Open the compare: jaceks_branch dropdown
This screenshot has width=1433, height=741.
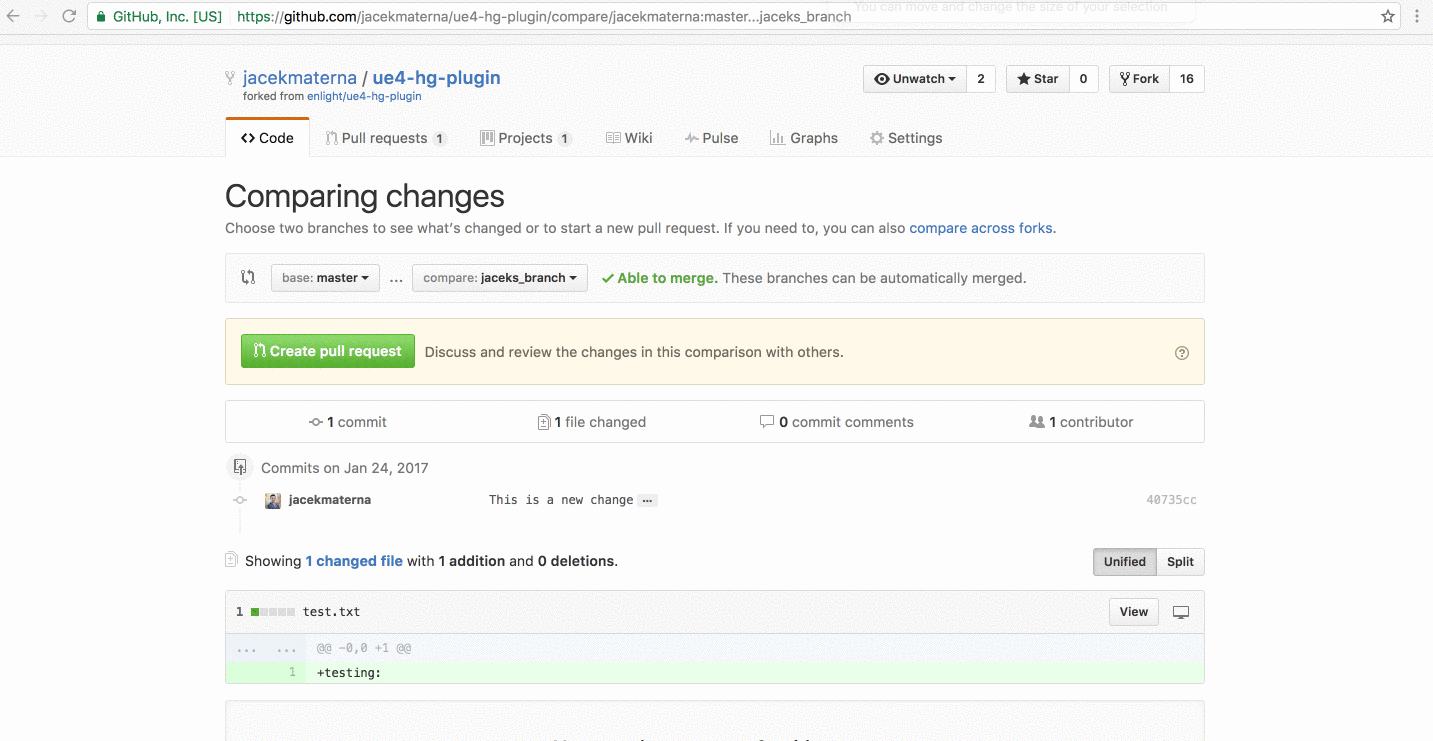500,278
